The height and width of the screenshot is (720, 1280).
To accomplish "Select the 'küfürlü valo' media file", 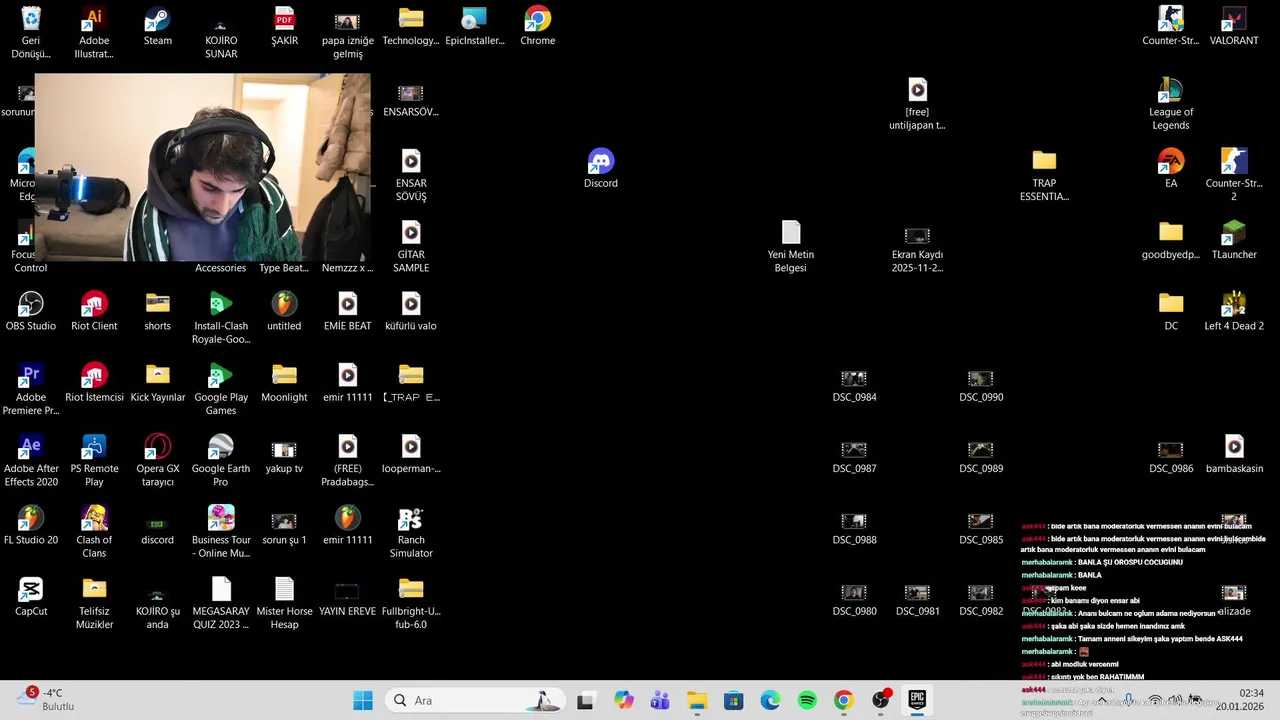I will [x=411, y=312].
